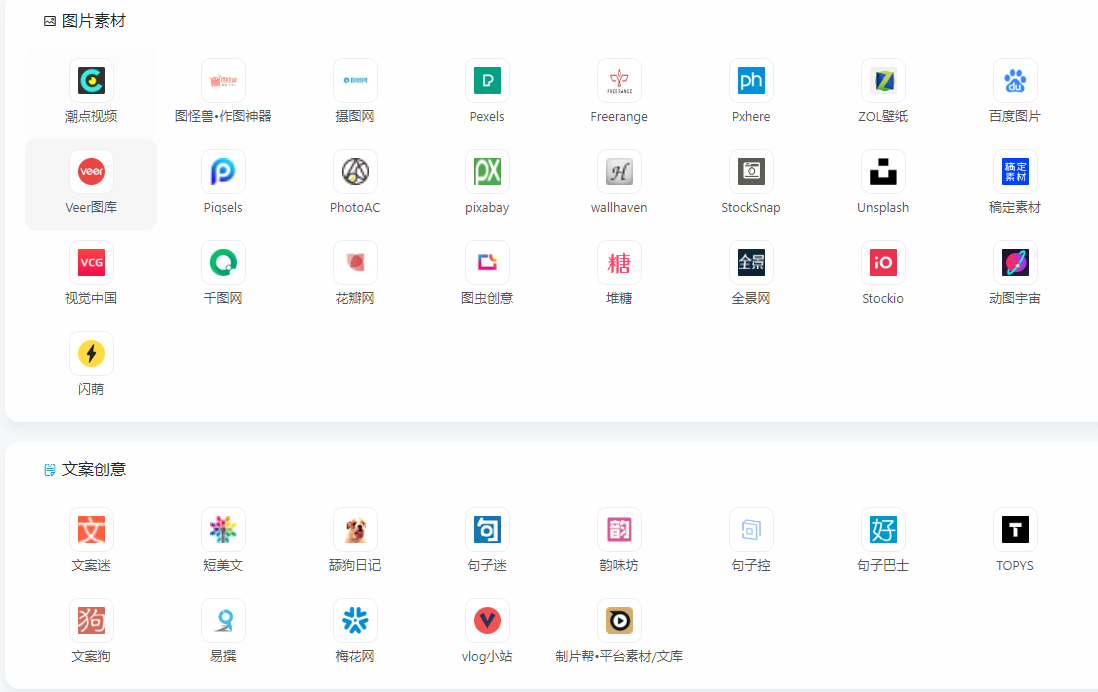Click the 百度图片 text label
Viewport: 1098px width, 692px height.
point(1015,116)
